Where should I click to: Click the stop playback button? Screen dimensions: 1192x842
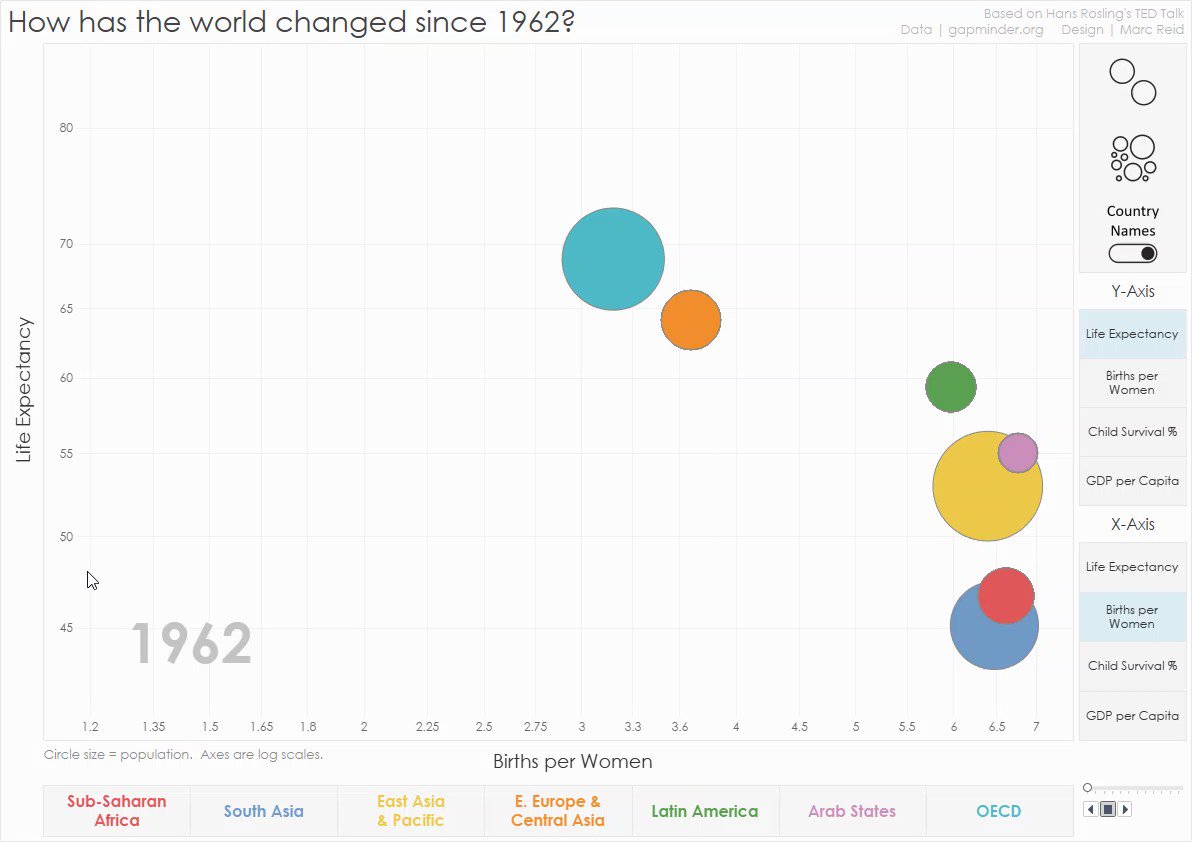[x=1108, y=809]
